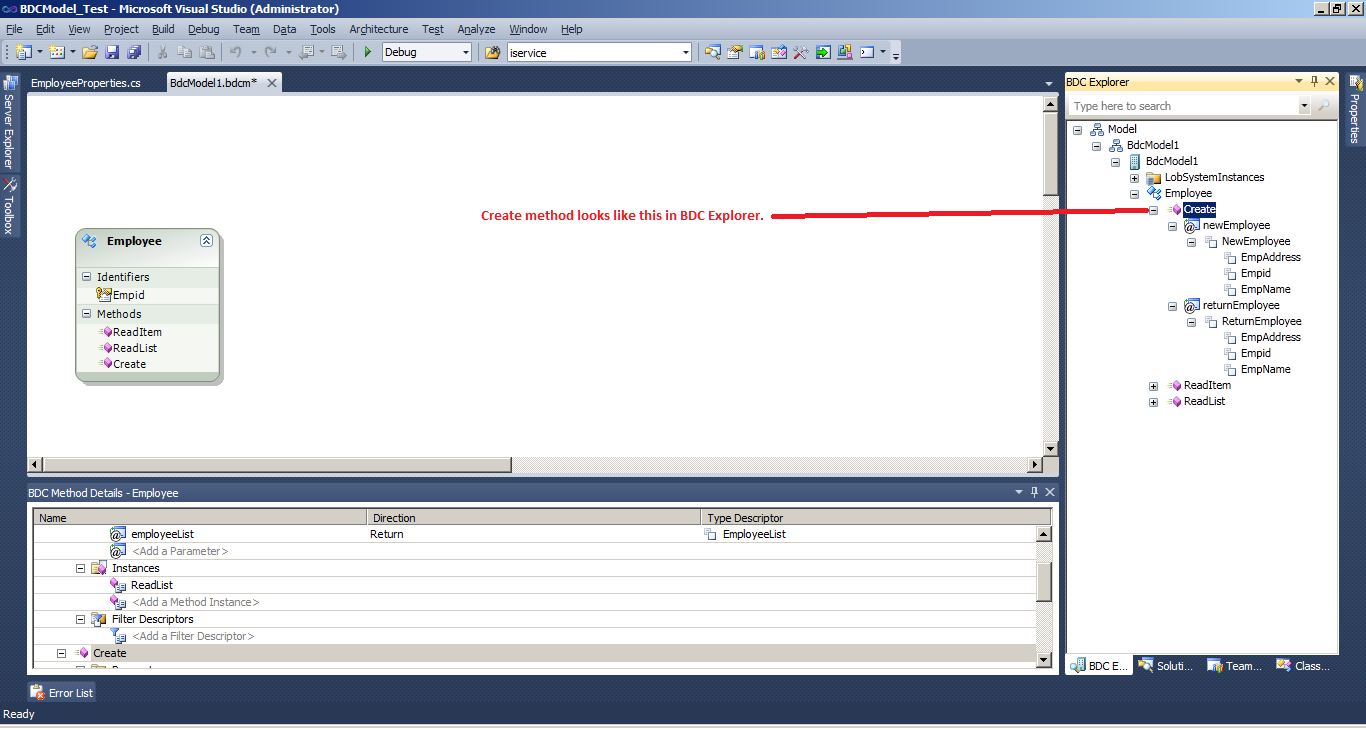Click the Find in Files toolbar icon
This screenshot has width=1366, height=730.
(493, 52)
